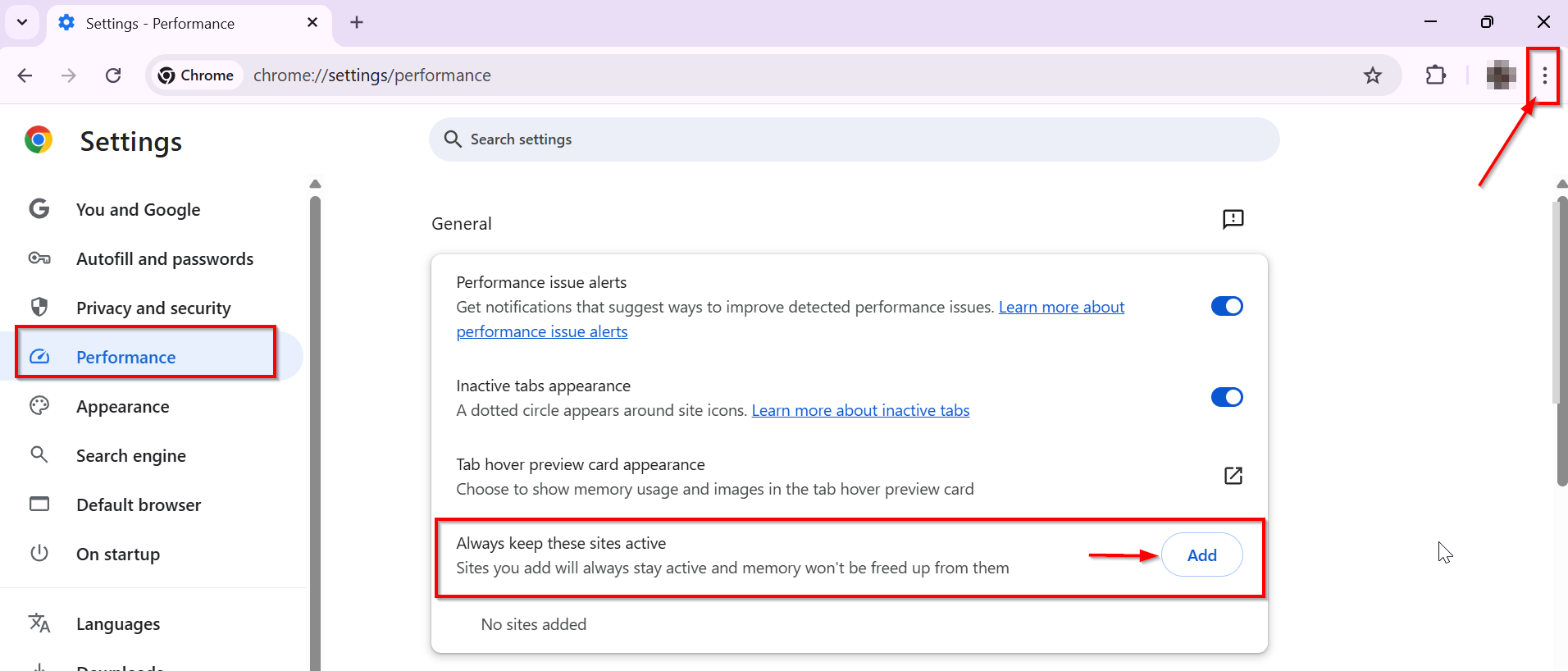Open the tab search dropdown arrow

[22, 22]
